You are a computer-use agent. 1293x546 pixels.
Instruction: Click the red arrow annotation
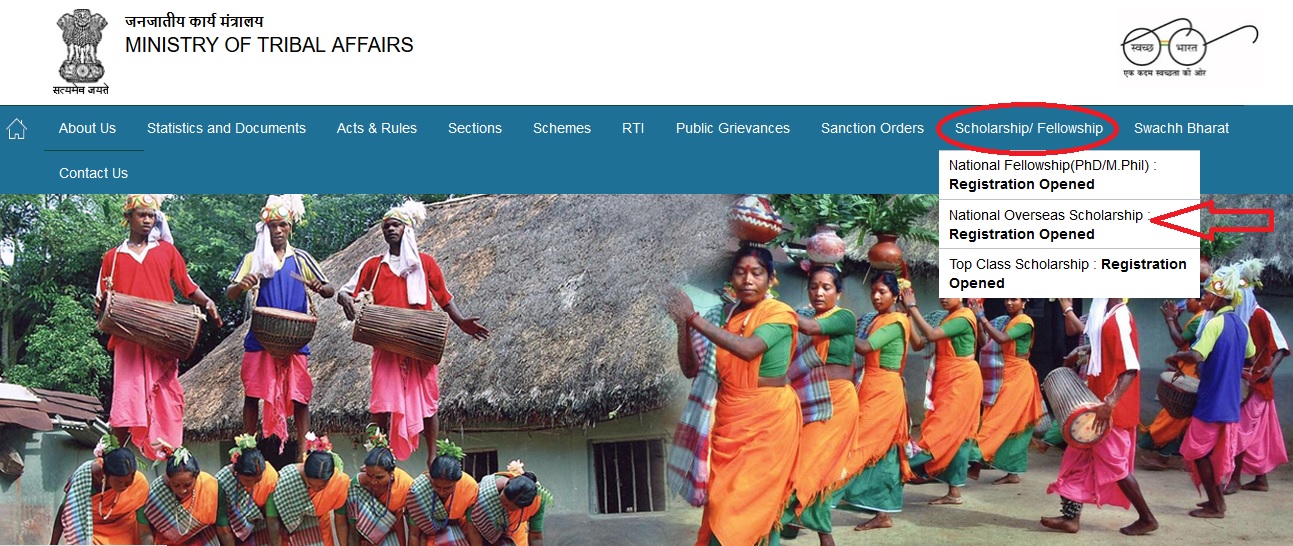tap(1212, 221)
